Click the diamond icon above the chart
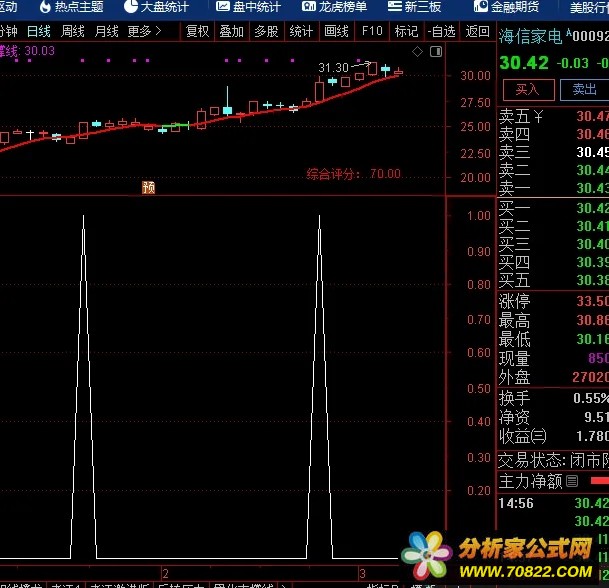Viewport: 609px width, 588px height. 417,51
